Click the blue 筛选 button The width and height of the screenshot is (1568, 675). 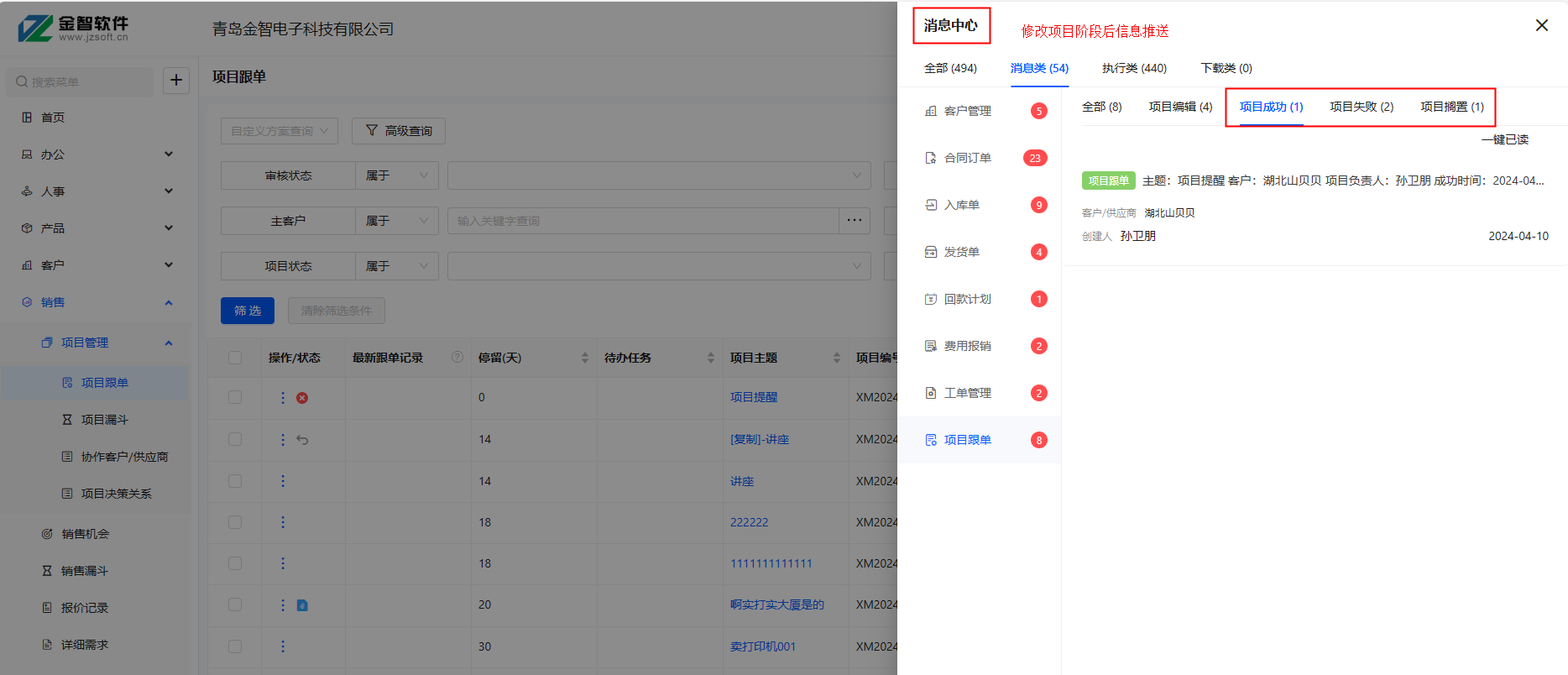tap(248, 311)
